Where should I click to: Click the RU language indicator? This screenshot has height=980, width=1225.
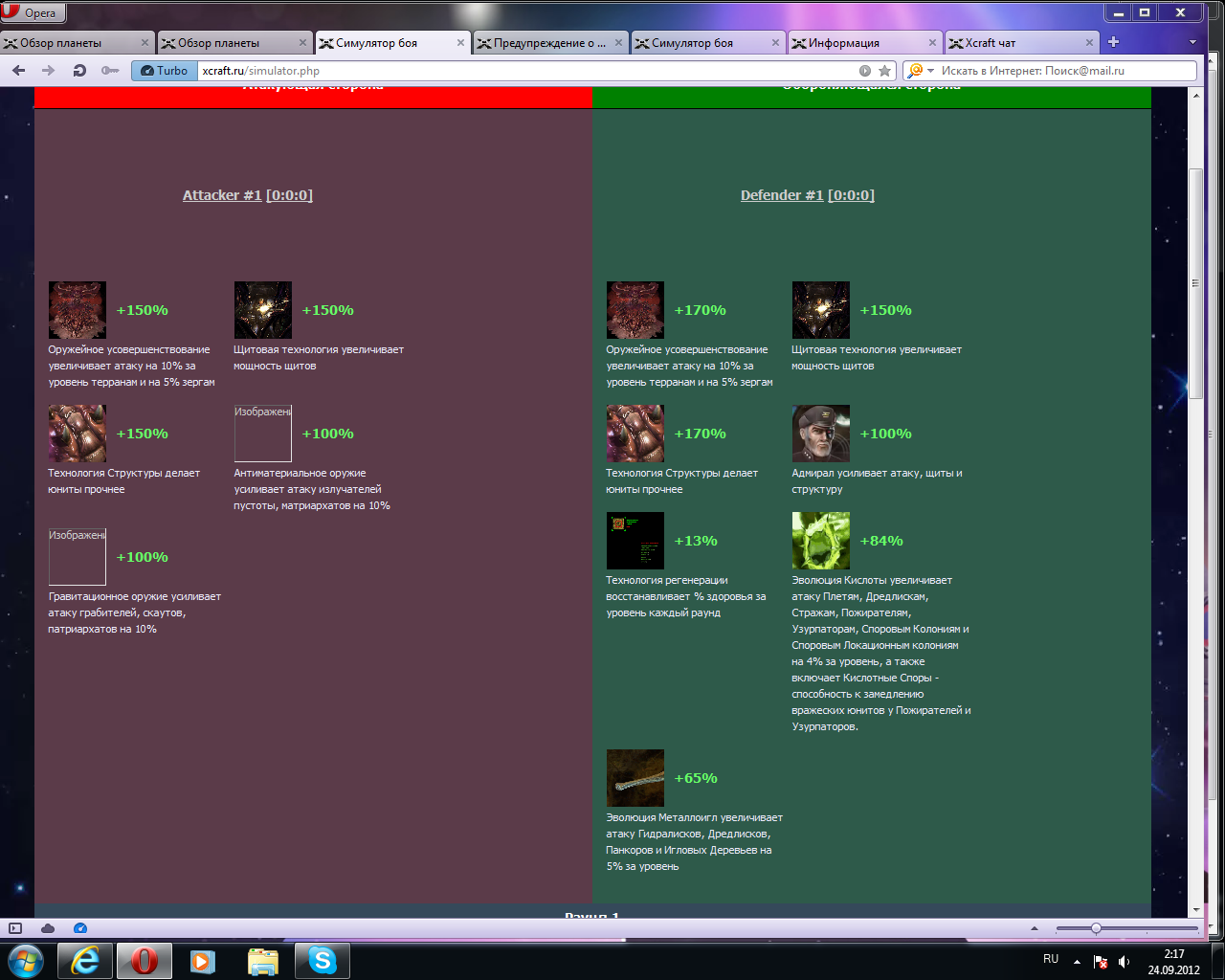[x=1051, y=959]
